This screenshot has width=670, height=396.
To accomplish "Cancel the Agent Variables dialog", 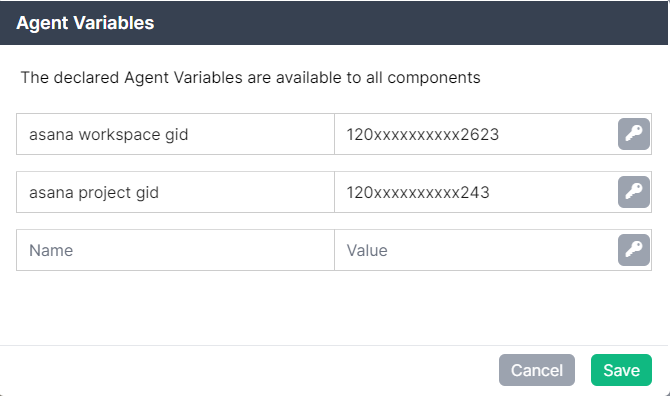I will coord(537,370).
